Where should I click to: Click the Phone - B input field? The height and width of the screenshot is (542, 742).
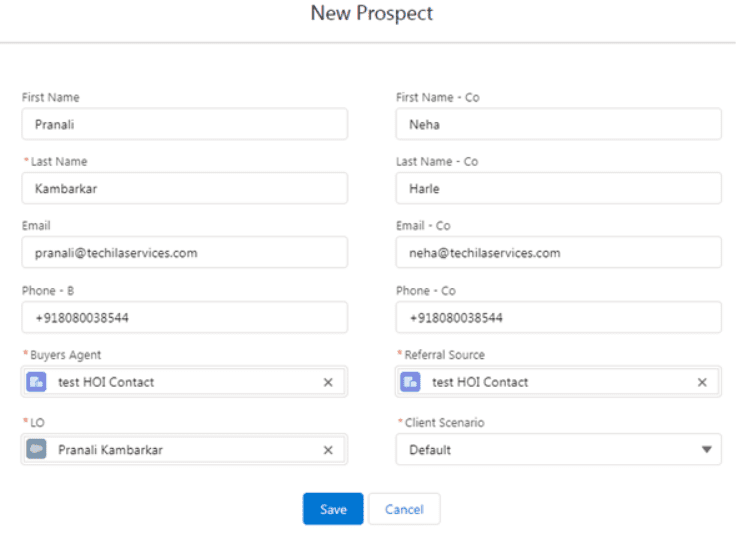tap(185, 318)
